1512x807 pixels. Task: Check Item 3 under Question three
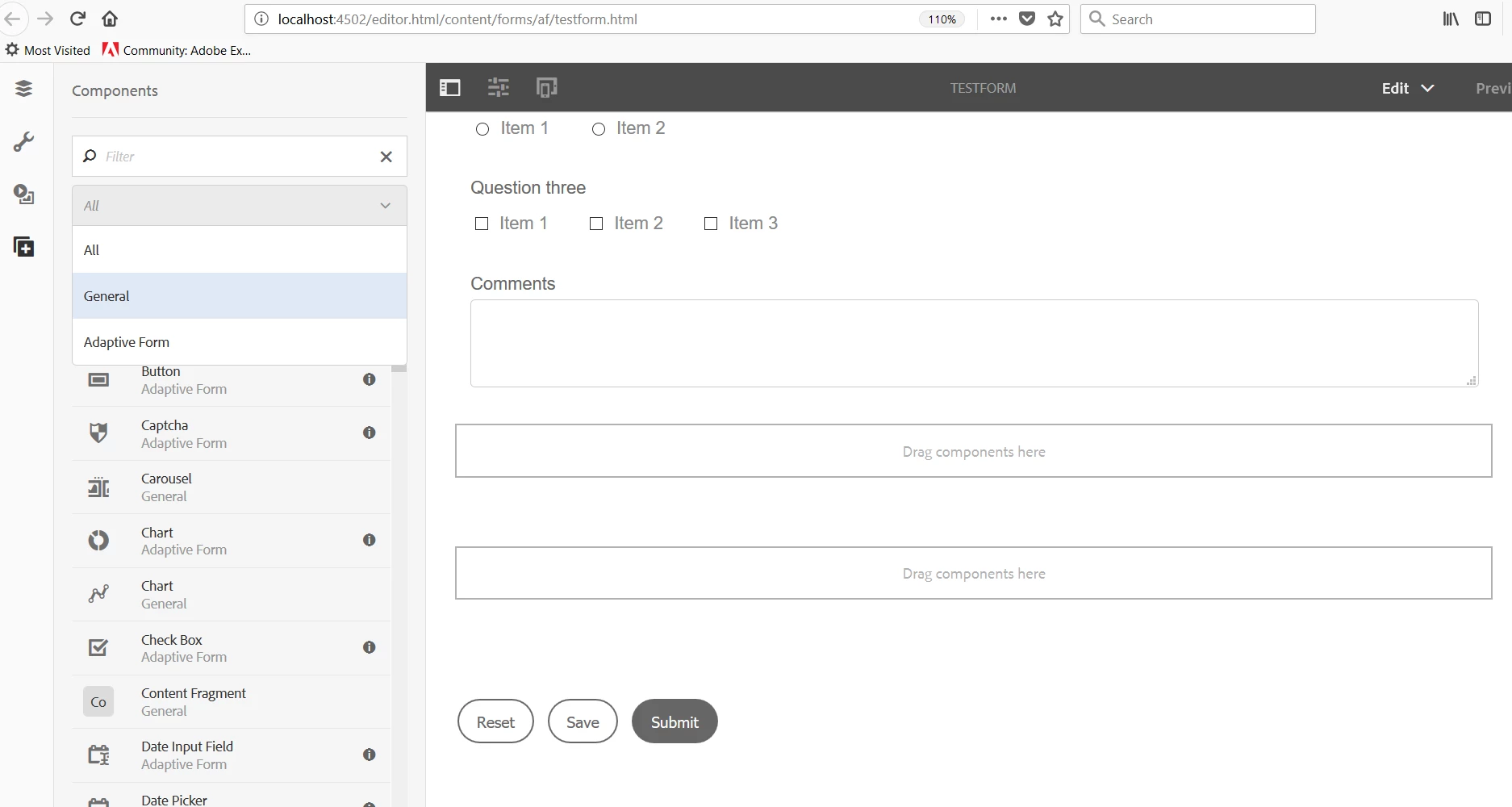(x=711, y=224)
